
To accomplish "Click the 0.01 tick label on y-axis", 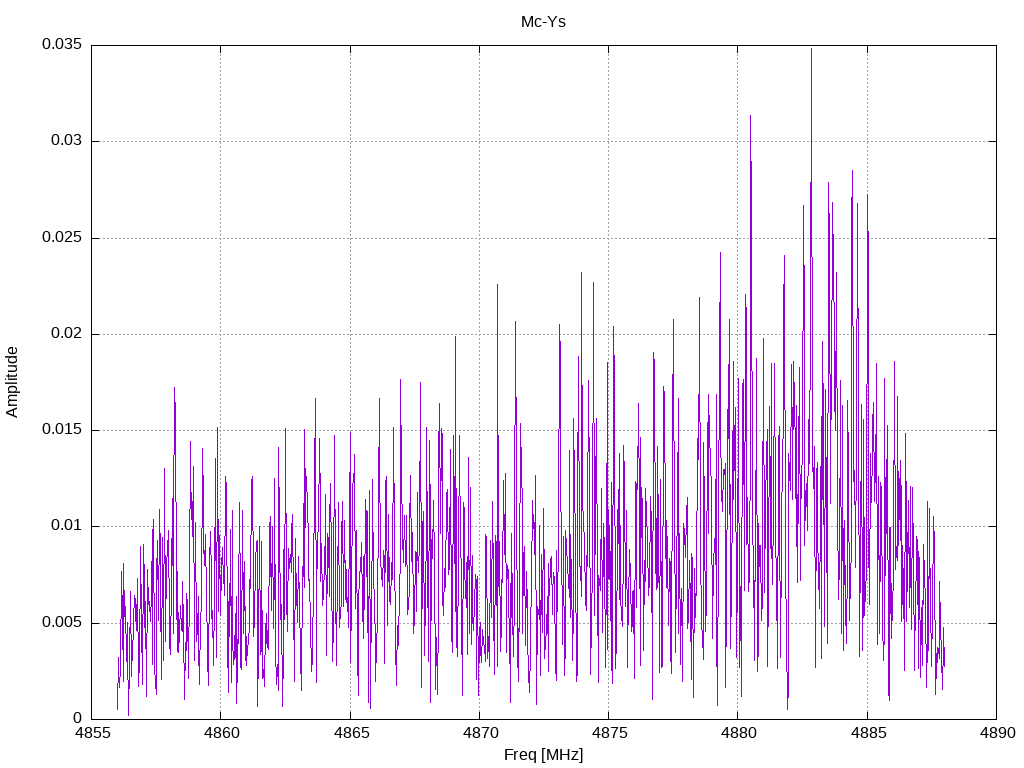I will tap(67, 526).
